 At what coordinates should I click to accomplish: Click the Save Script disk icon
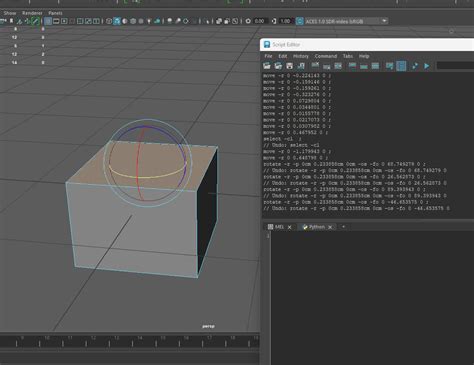289,66
